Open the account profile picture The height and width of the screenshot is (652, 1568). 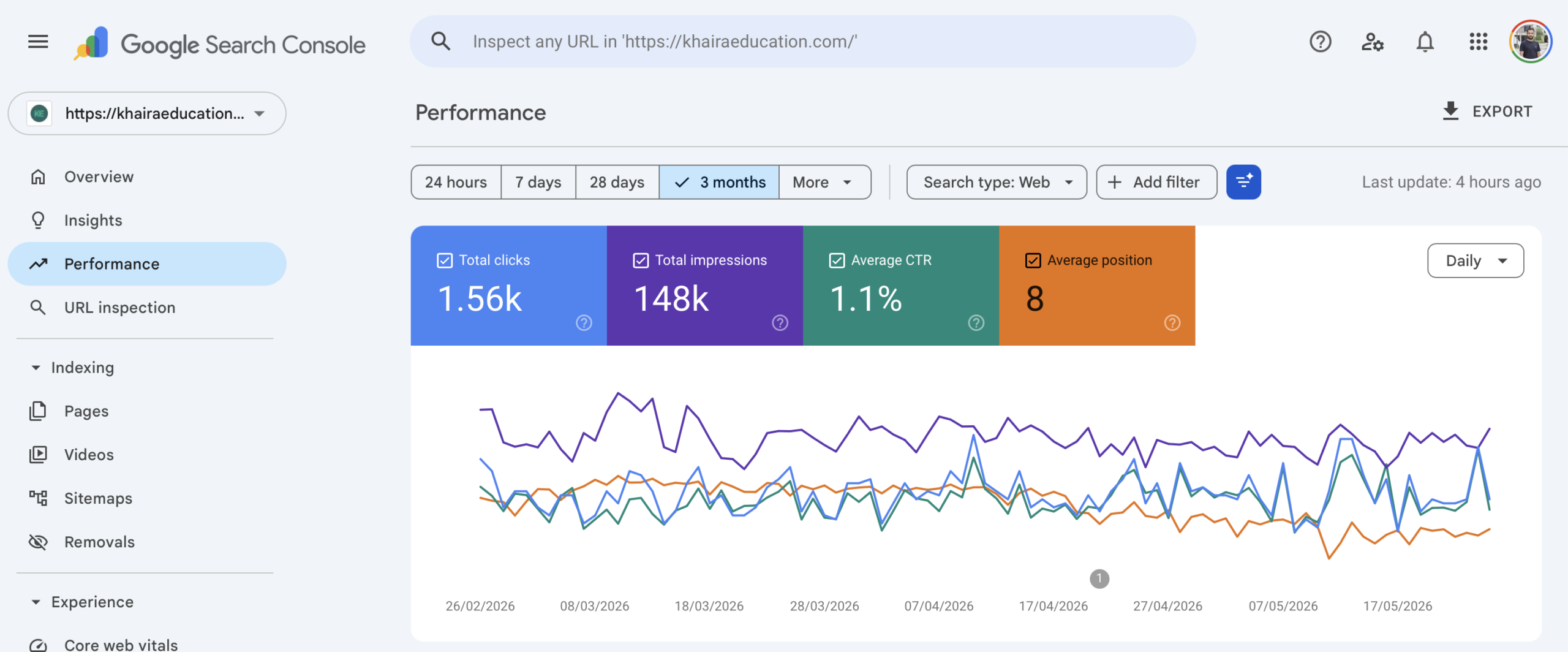click(1530, 42)
